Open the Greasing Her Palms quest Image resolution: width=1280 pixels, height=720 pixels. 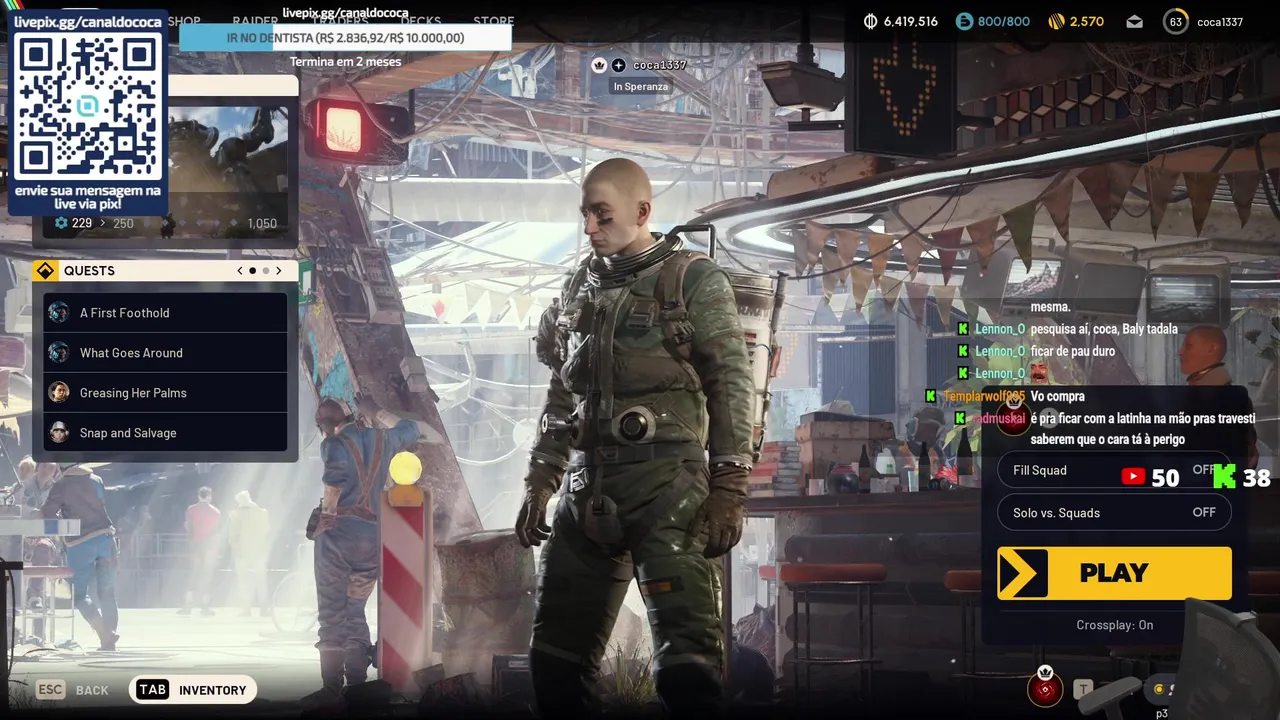[165, 393]
